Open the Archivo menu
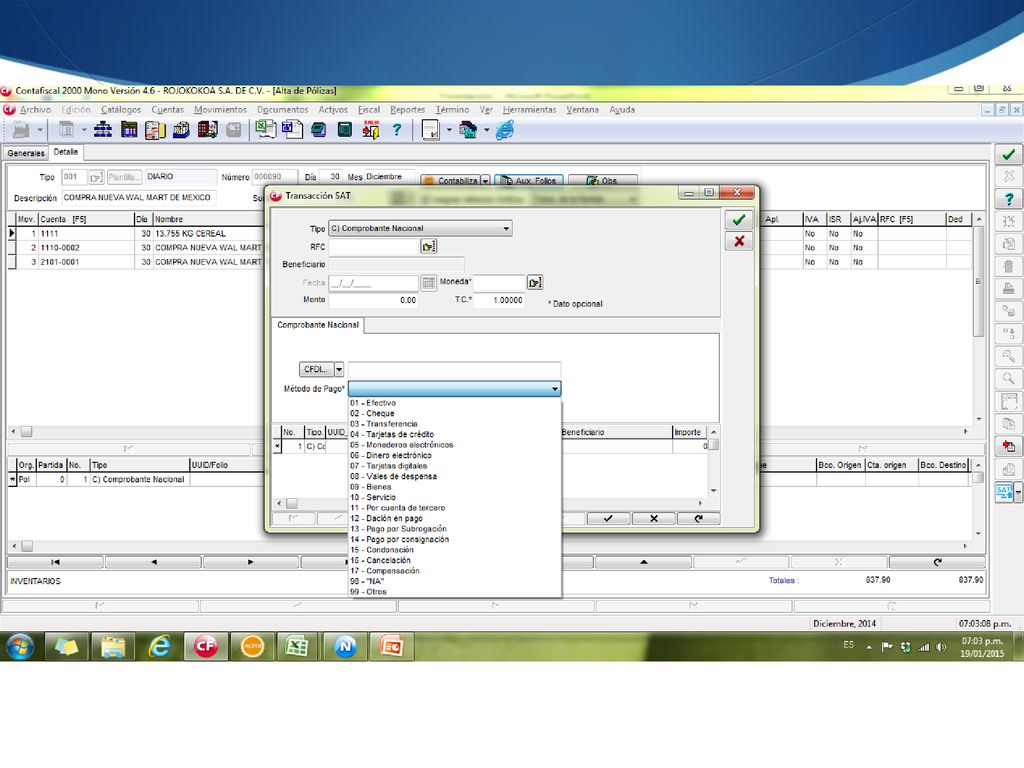Viewport: 1024px width, 768px height. pos(35,110)
